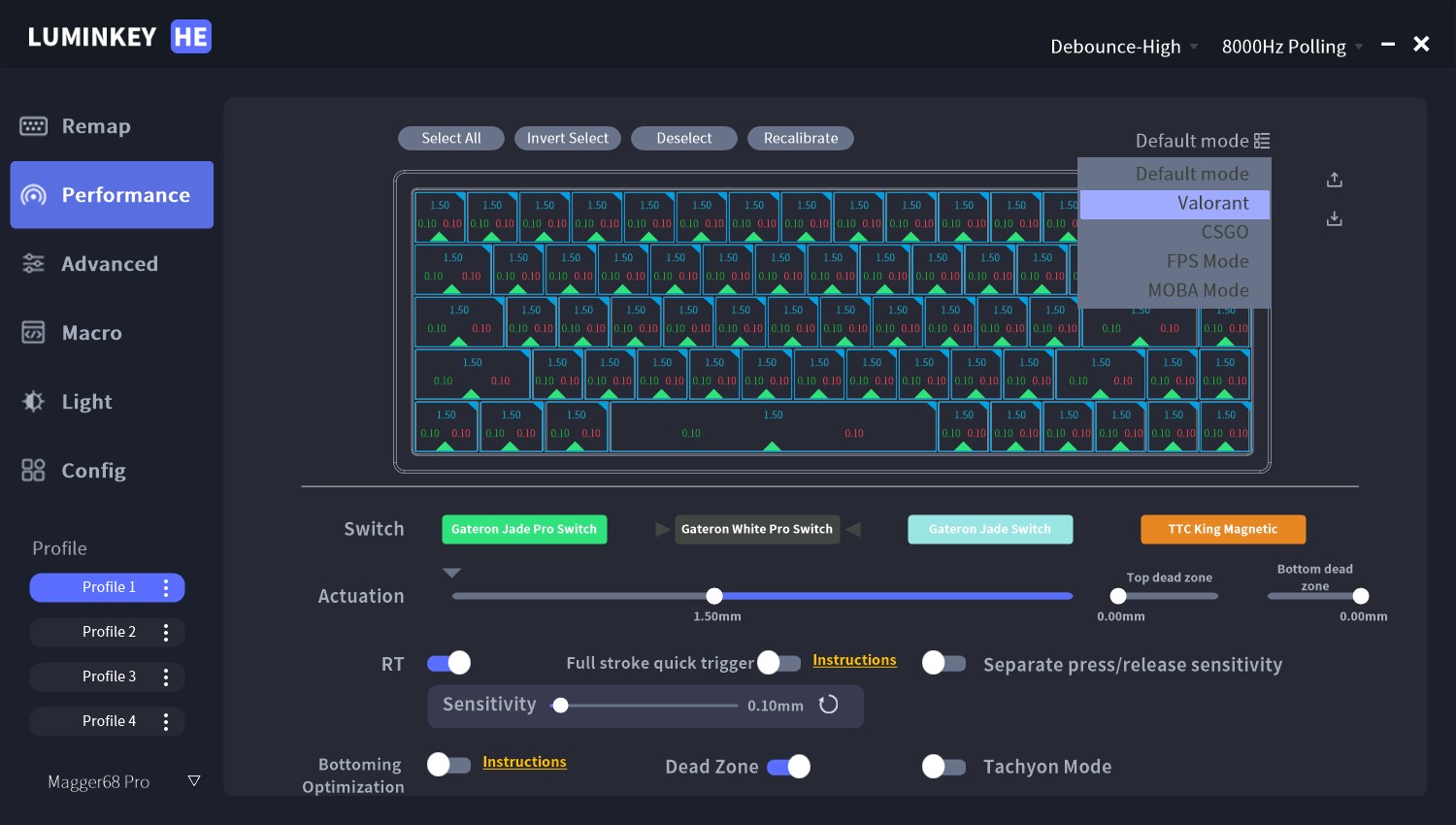
Task: Reset sensitivity with the circular arrow icon
Action: point(828,705)
